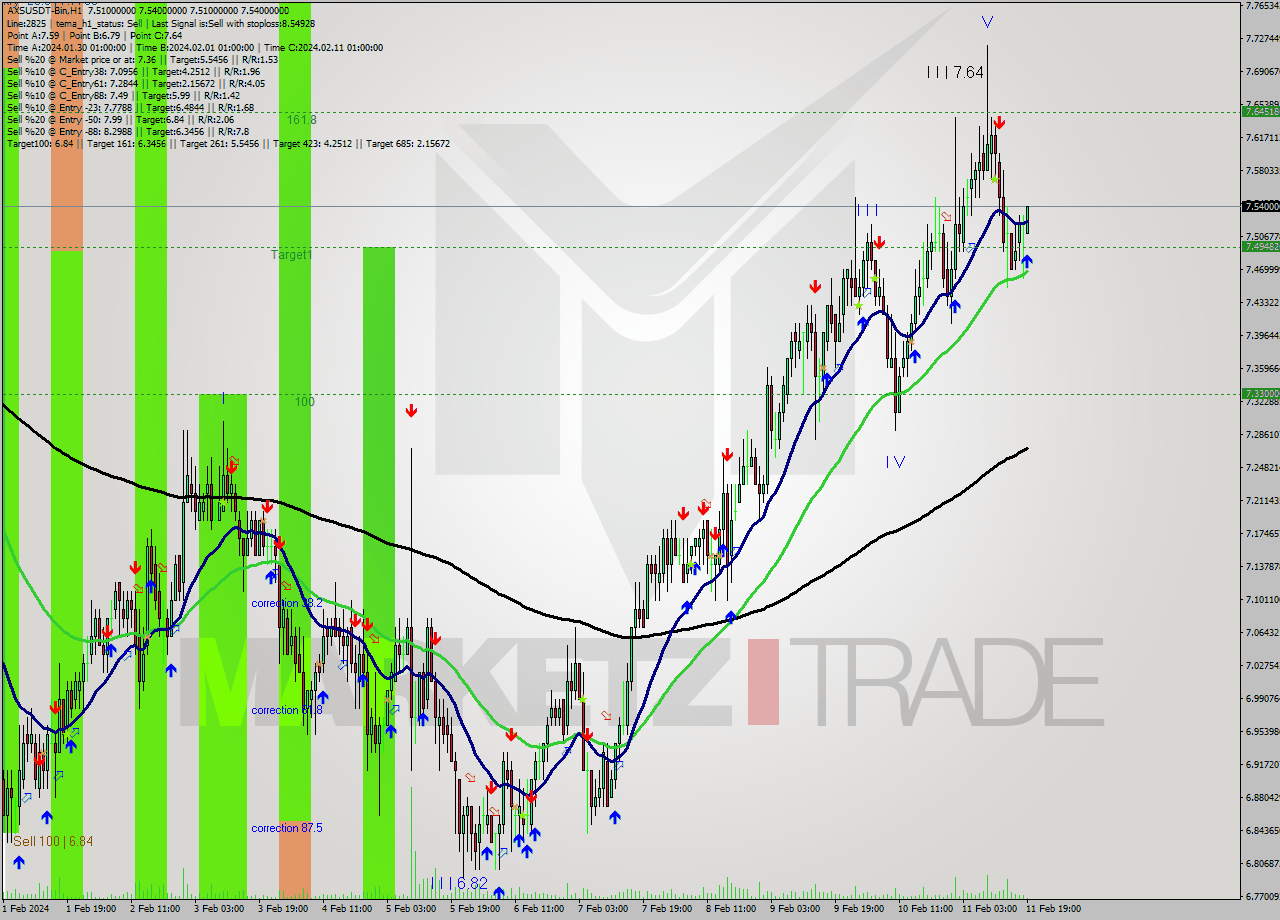Click the '161.8' fibonacci label

[301, 119]
